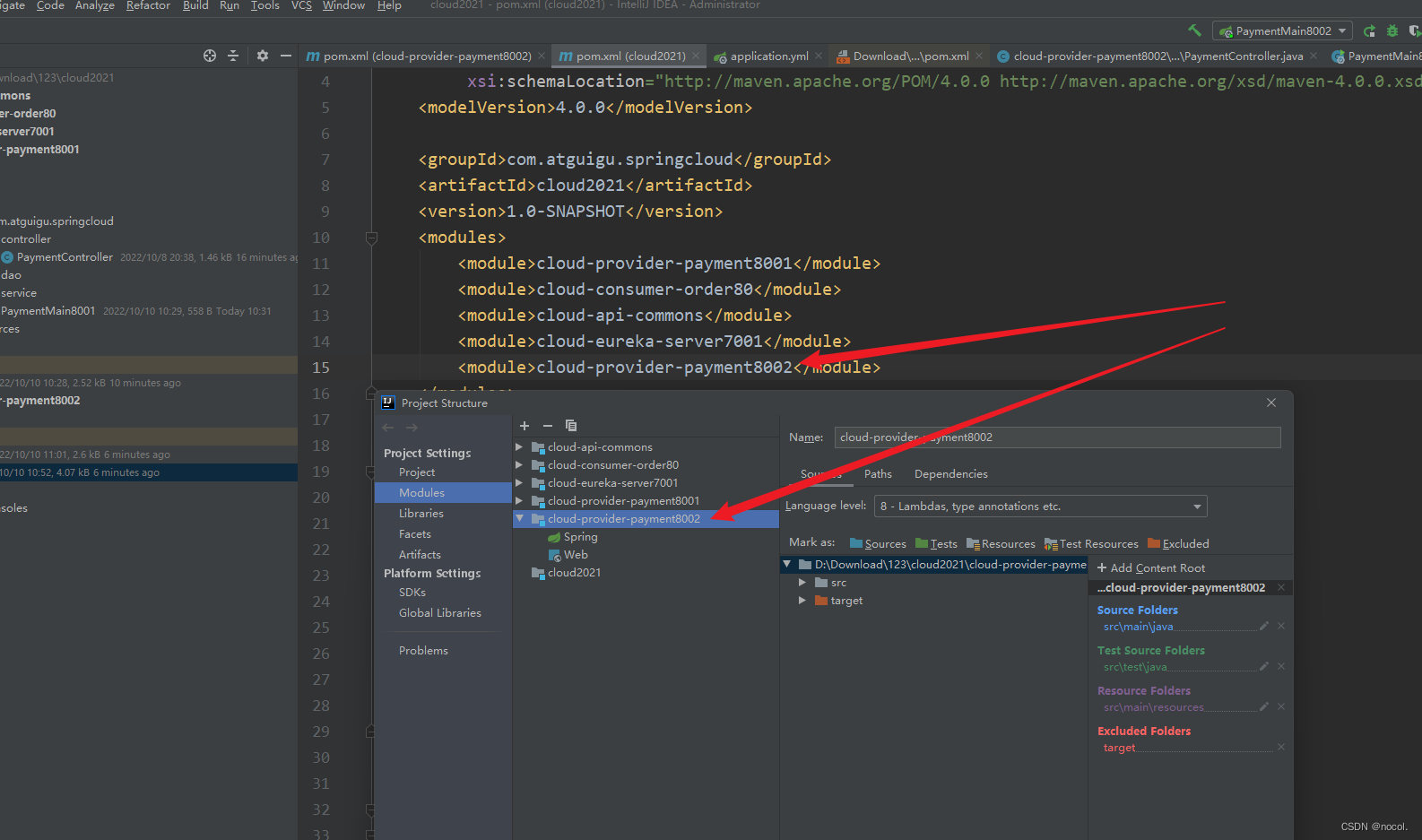Close the pom.xml (cloud2021) editor tab

[697, 56]
